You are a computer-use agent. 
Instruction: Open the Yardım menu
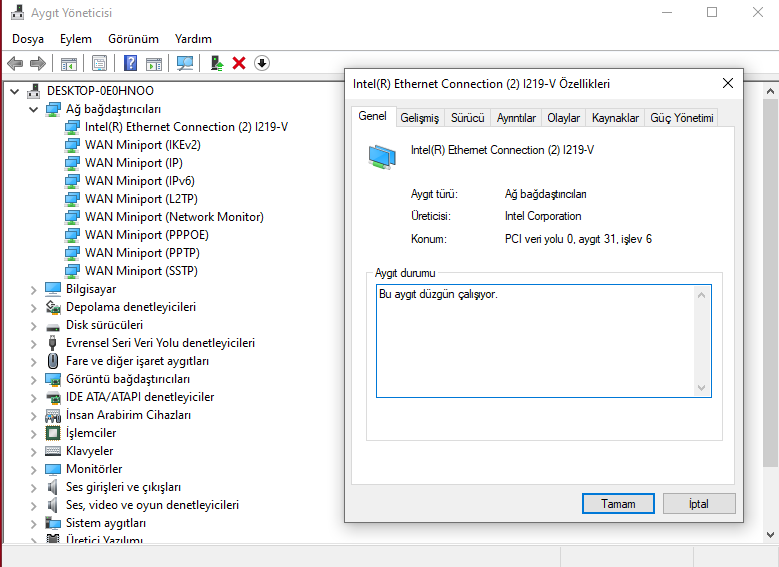pyautogui.click(x=193, y=39)
